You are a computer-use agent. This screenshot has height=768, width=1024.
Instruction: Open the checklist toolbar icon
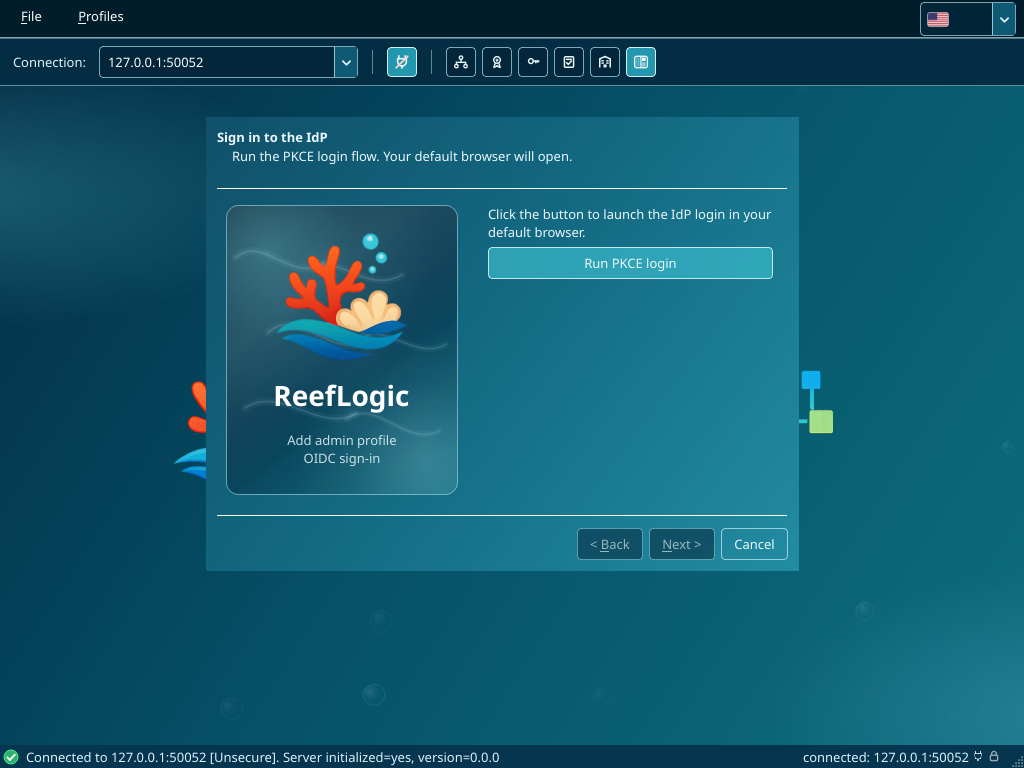(x=569, y=62)
